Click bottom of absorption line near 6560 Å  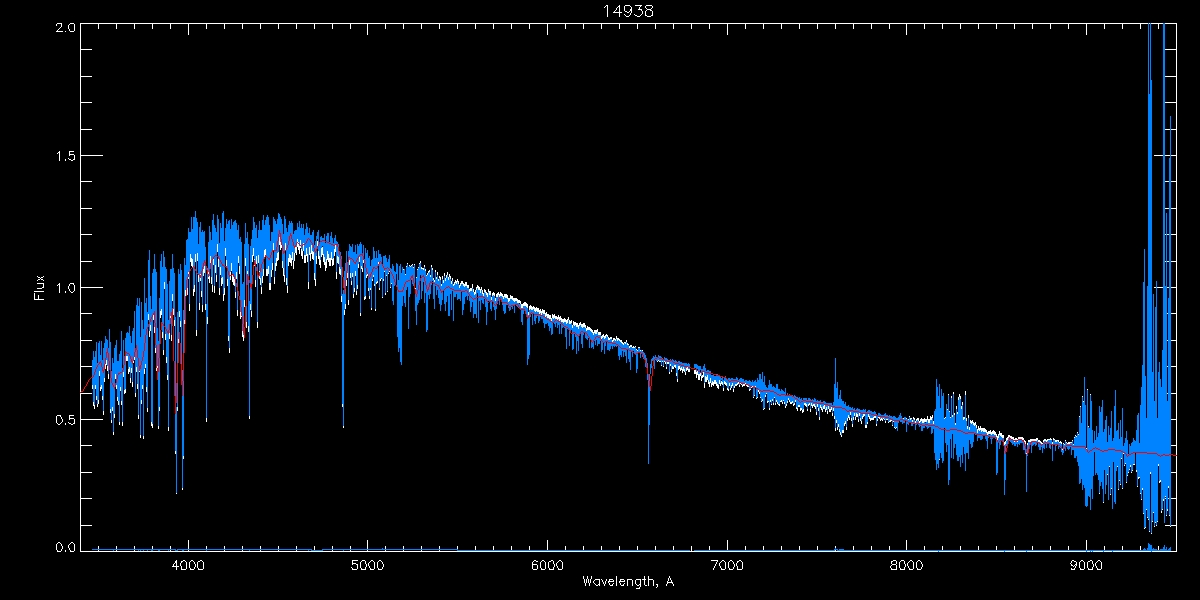point(648,460)
